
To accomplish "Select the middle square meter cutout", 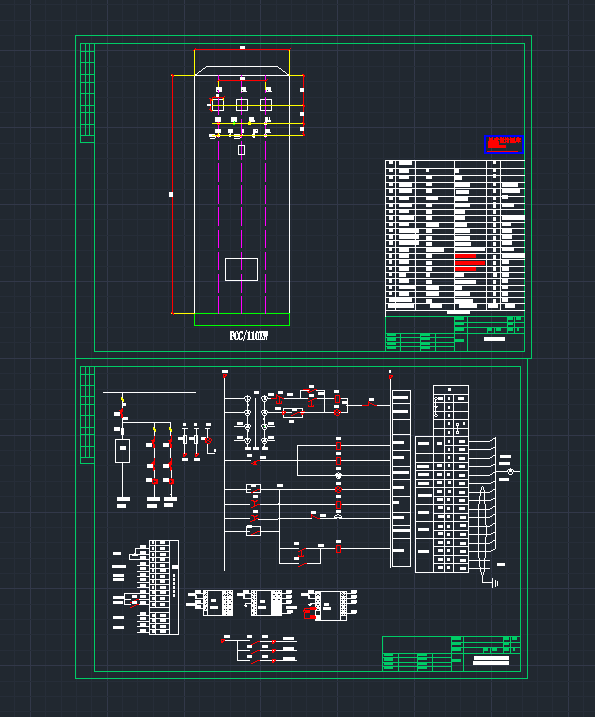I will tap(242, 105).
